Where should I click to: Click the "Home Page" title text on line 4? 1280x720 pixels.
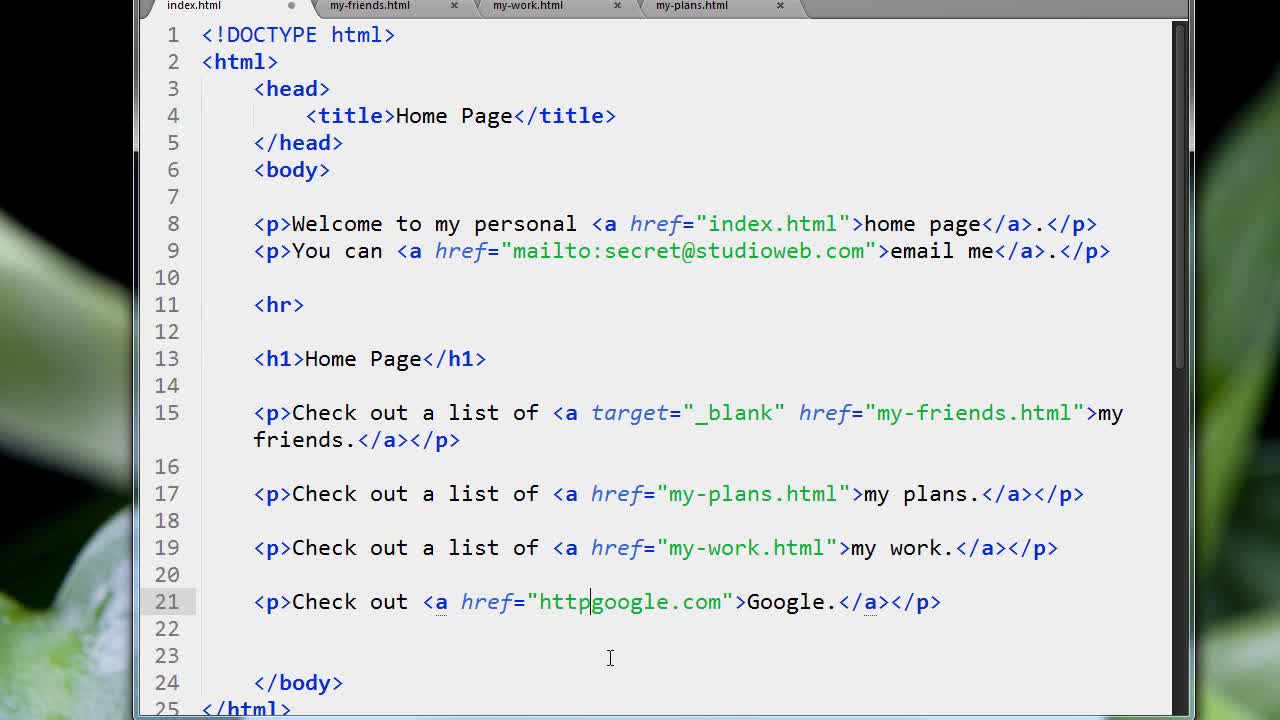[x=454, y=116]
